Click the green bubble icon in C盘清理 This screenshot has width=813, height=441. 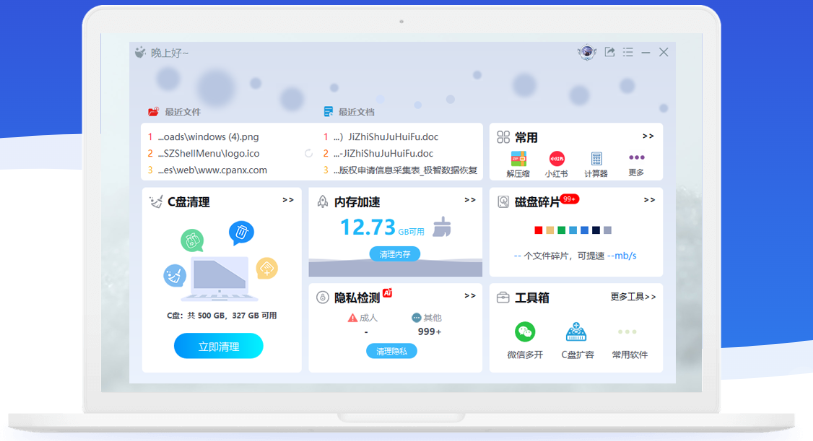coord(192,240)
